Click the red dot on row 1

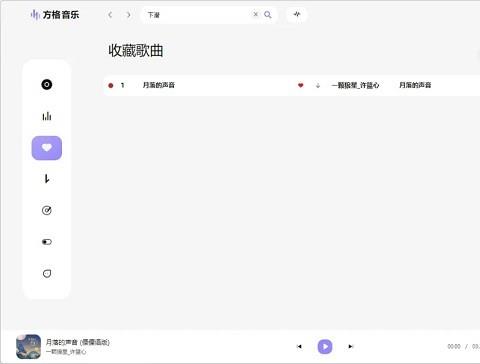(x=111, y=85)
